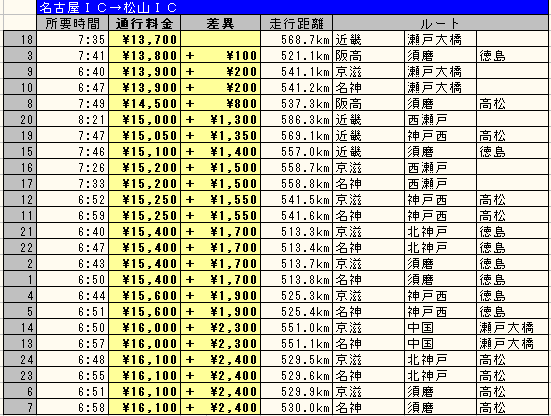
Task: Select the 530.0km distance cell
Action: [x=296, y=408]
